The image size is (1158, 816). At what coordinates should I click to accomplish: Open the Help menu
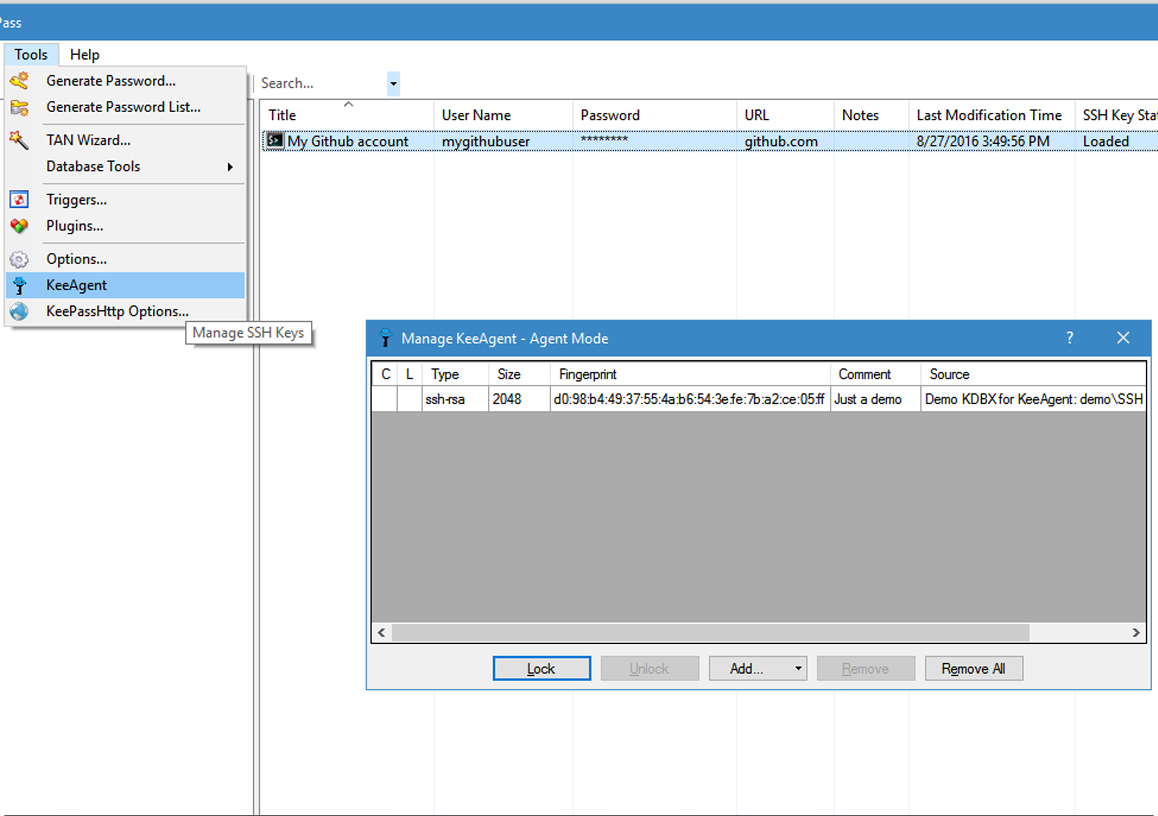coord(84,54)
